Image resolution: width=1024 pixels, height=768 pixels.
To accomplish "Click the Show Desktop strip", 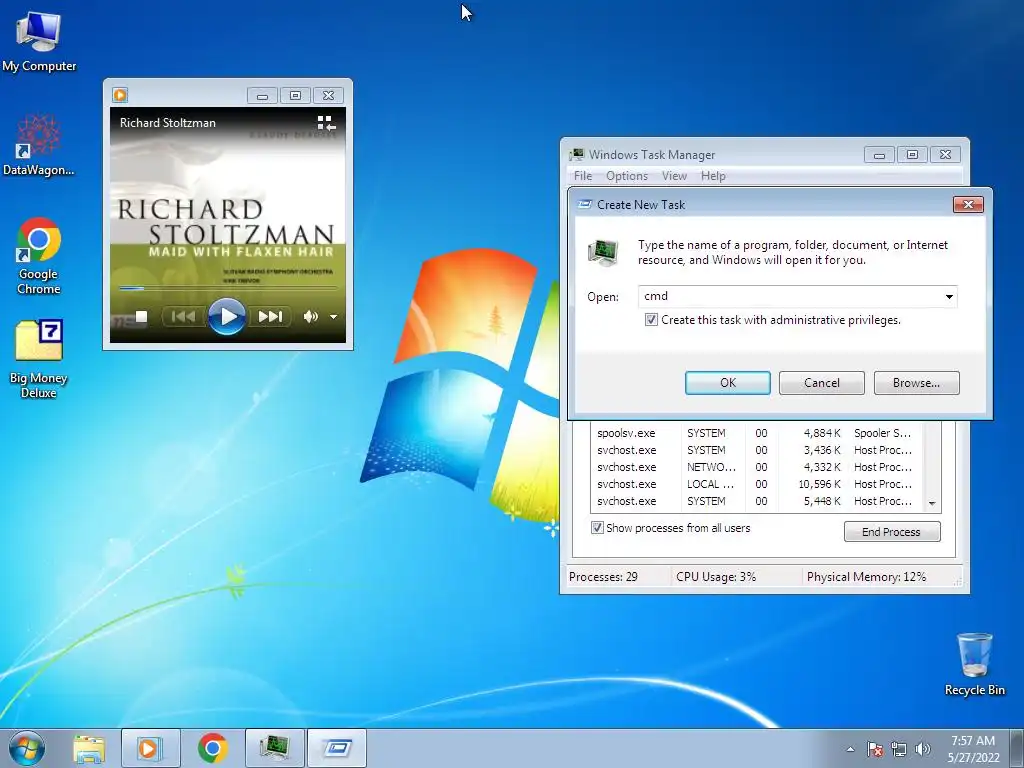I will coord(1017,748).
